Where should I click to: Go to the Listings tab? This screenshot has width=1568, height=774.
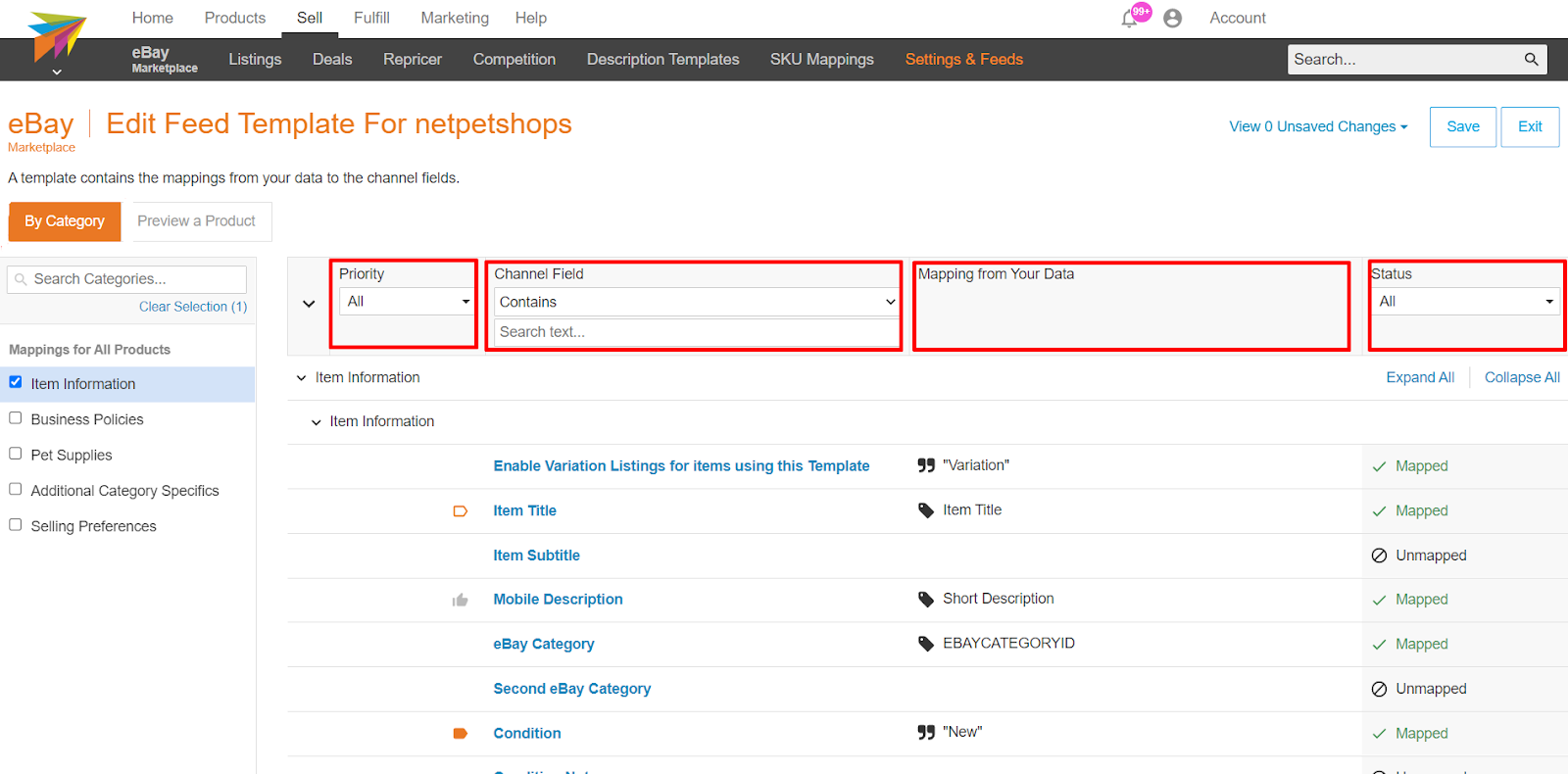tap(255, 60)
